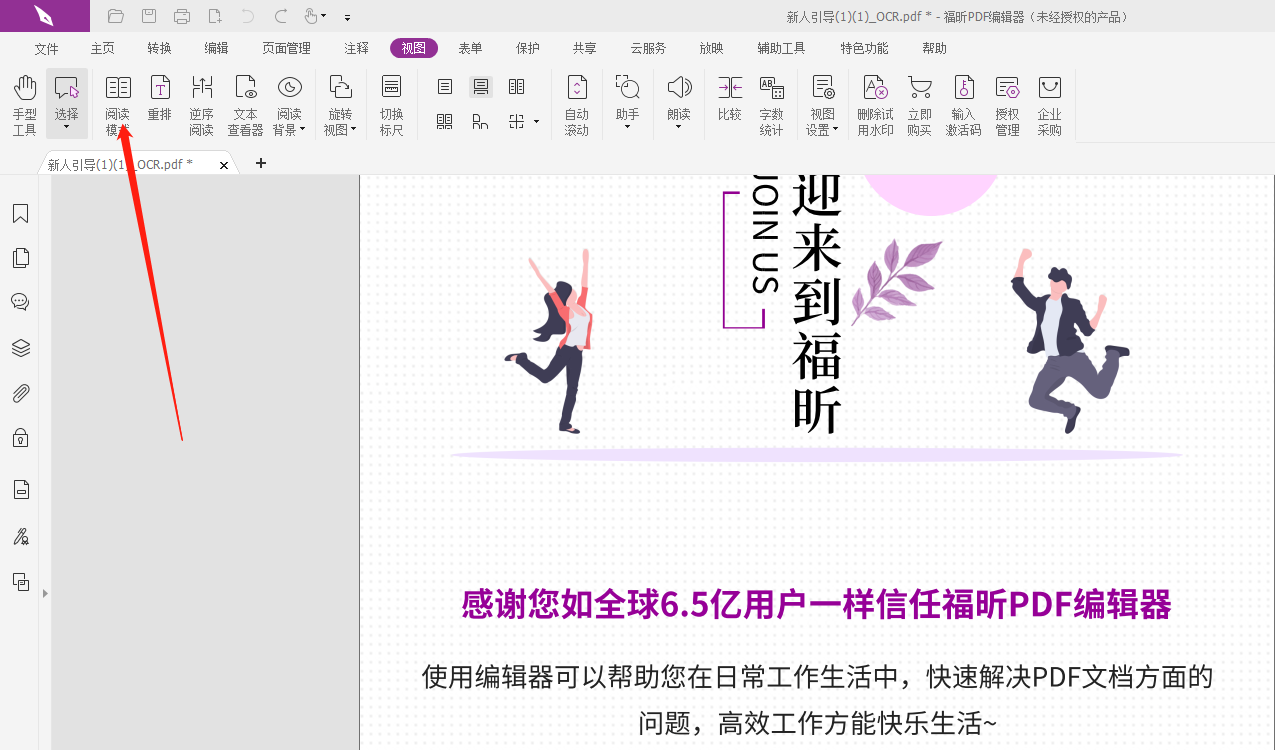This screenshot has height=750, width=1275.
Task: Switch to the 表单 ribbon tab
Action: tap(470, 47)
